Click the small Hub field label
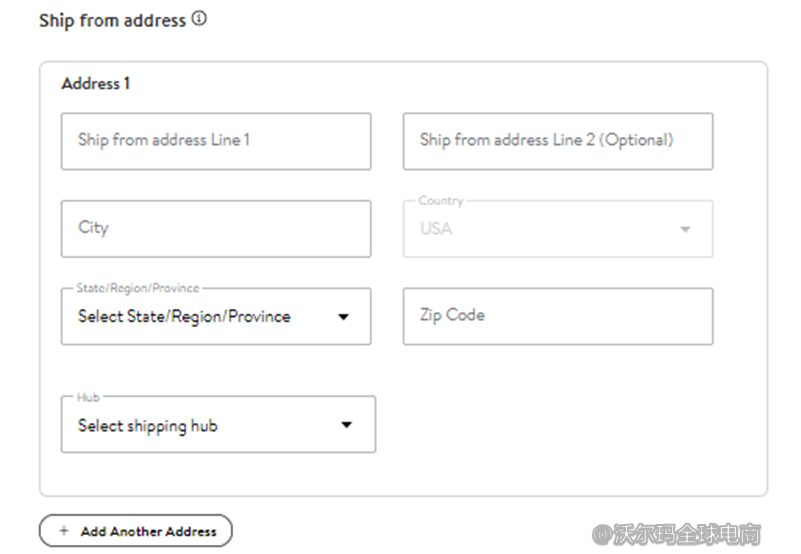The image size is (801, 554). (x=88, y=397)
